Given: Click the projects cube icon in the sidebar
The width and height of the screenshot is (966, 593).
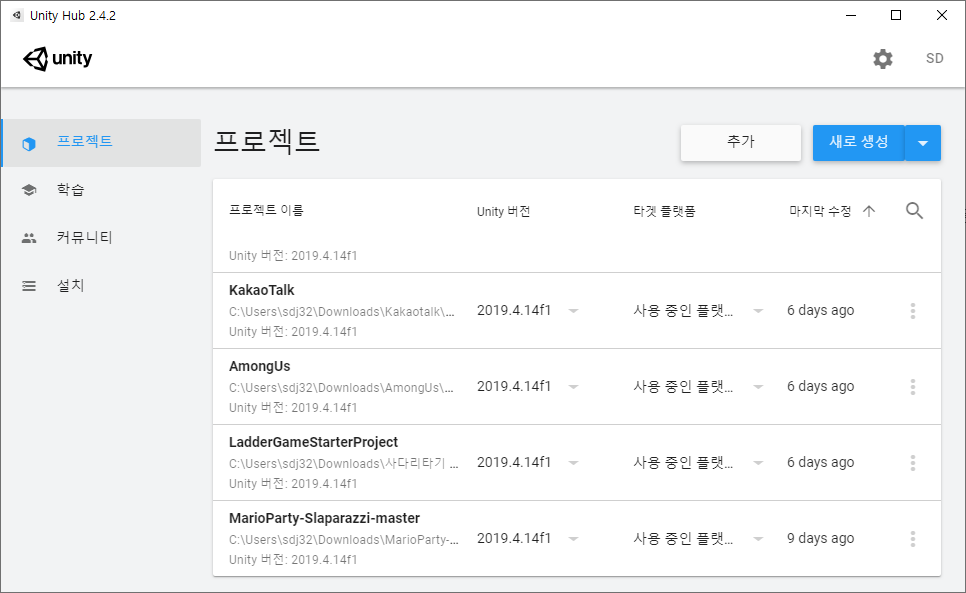Looking at the screenshot, I should pyautogui.click(x=29, y=143).
